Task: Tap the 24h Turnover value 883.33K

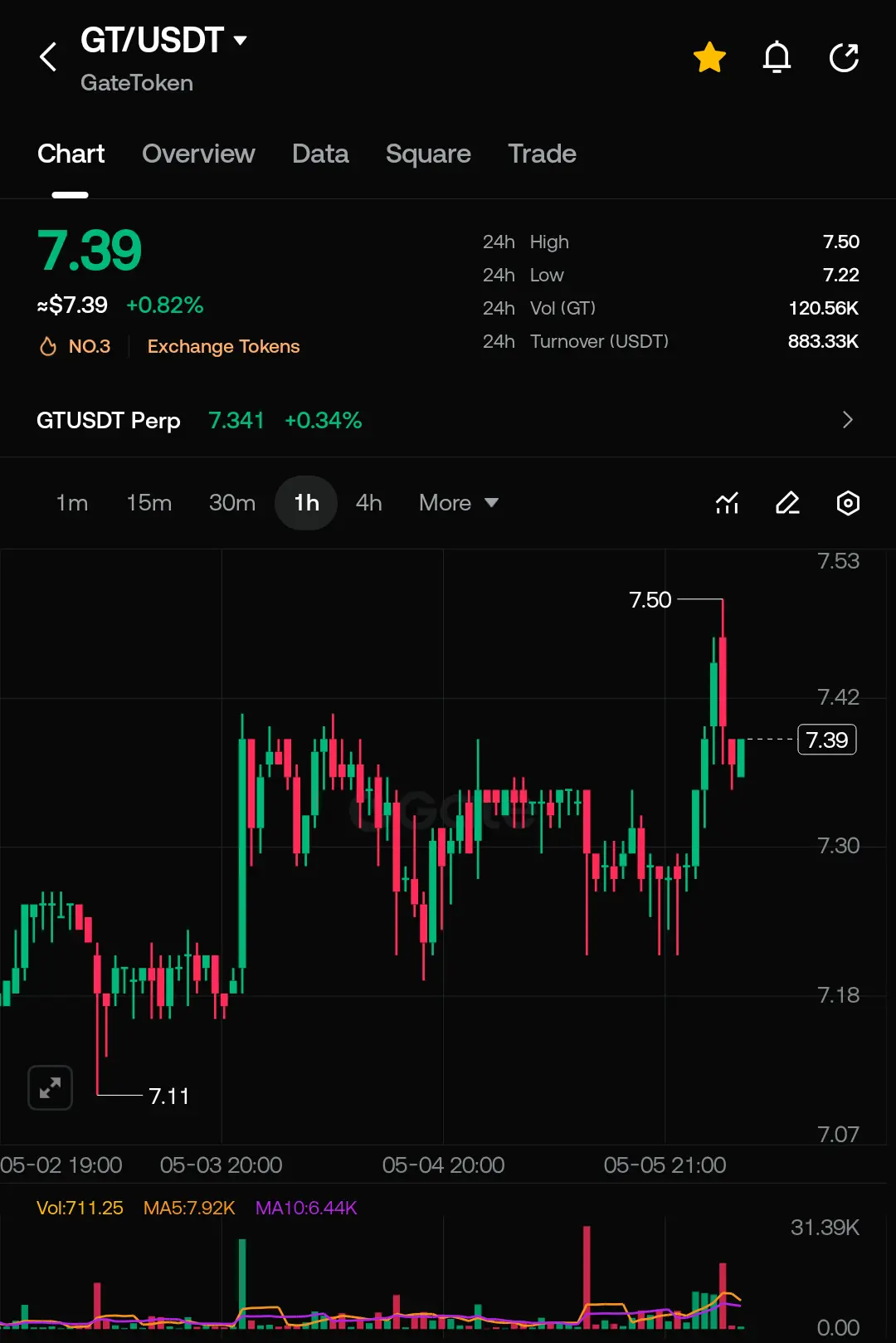Action: point(823,341)
